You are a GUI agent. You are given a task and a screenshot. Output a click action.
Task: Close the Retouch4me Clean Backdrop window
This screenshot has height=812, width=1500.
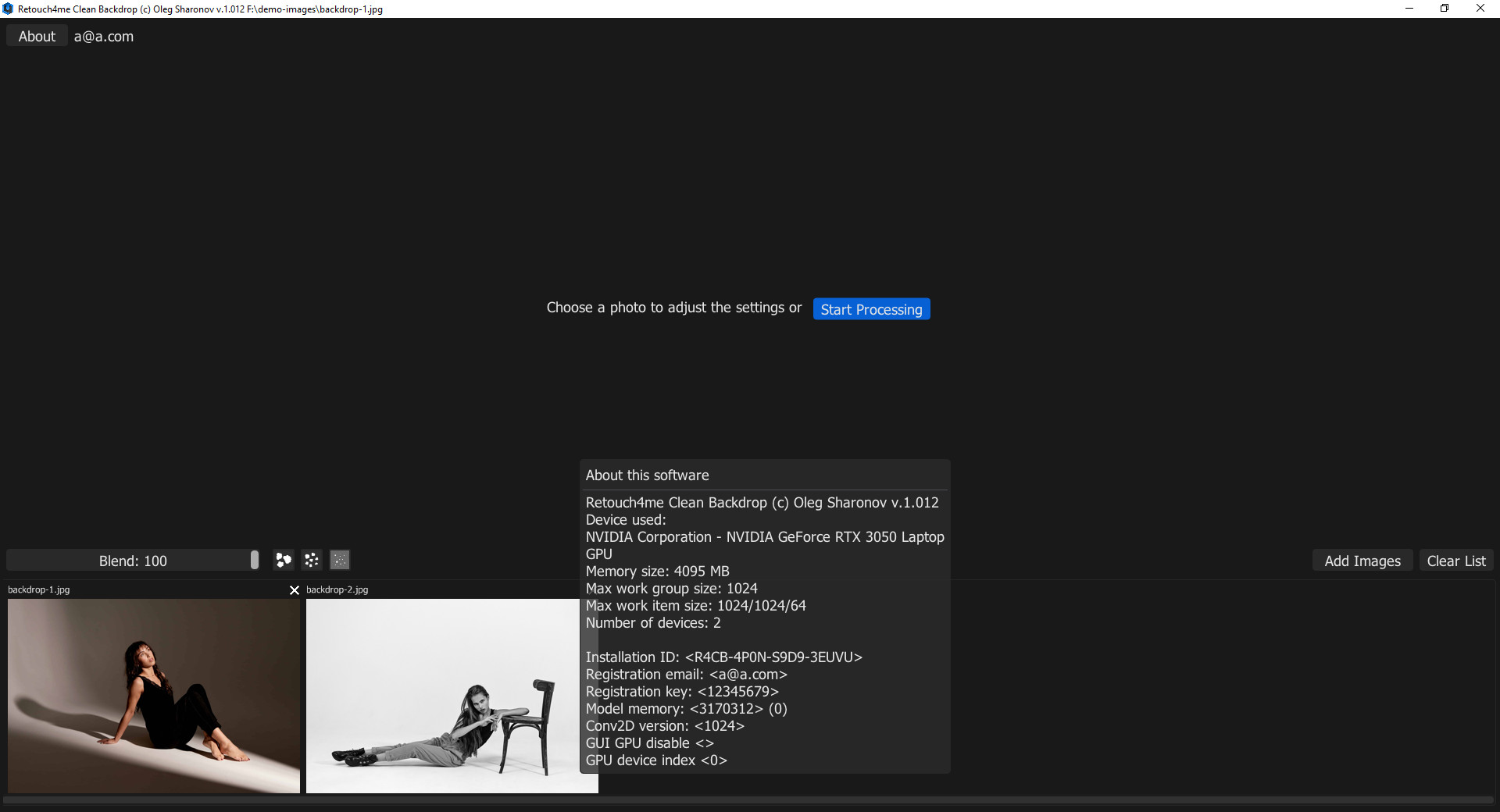pyautogui.click(x=1480, y=9)
